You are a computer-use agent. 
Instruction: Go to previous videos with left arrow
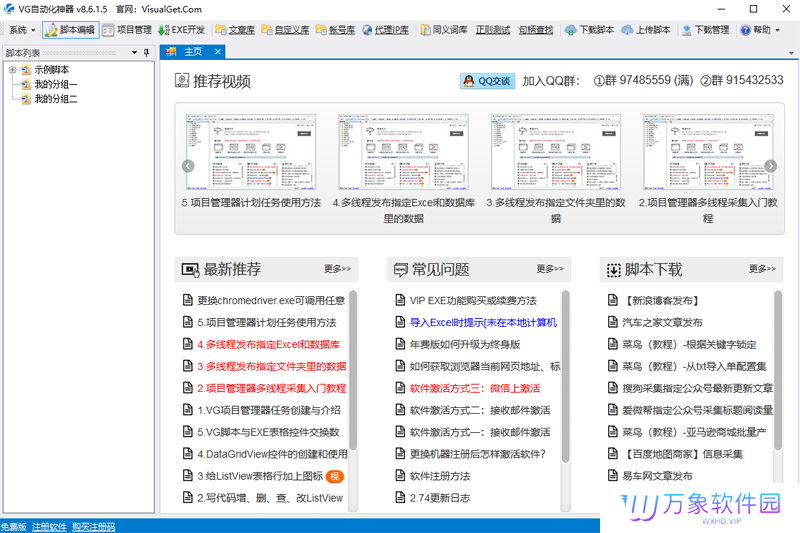point(188,166)
